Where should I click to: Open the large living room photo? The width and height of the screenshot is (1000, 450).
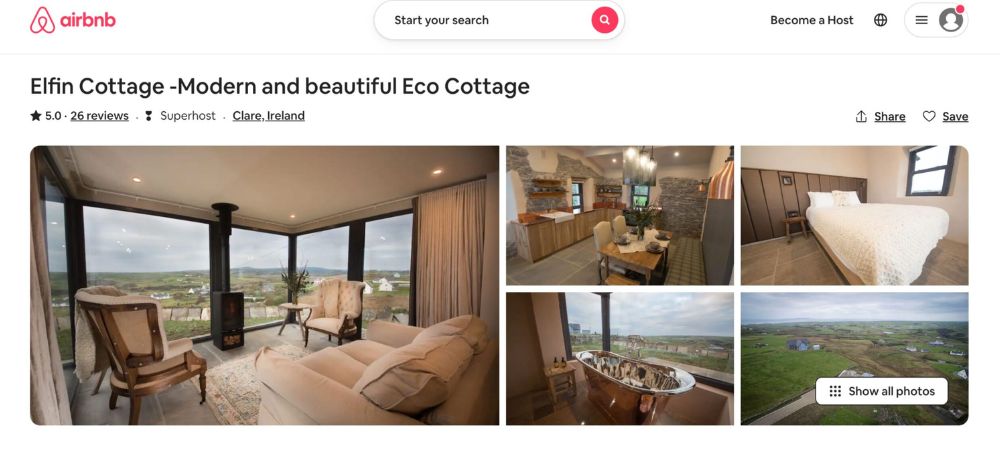coord(265,286)
